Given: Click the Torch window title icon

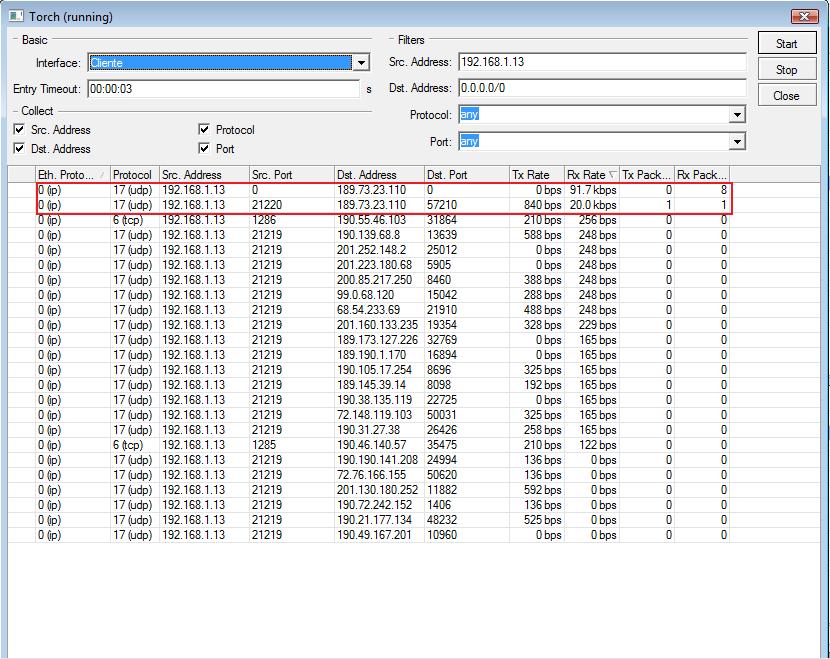Looking at the screenshot, I should tap(16, 16).
